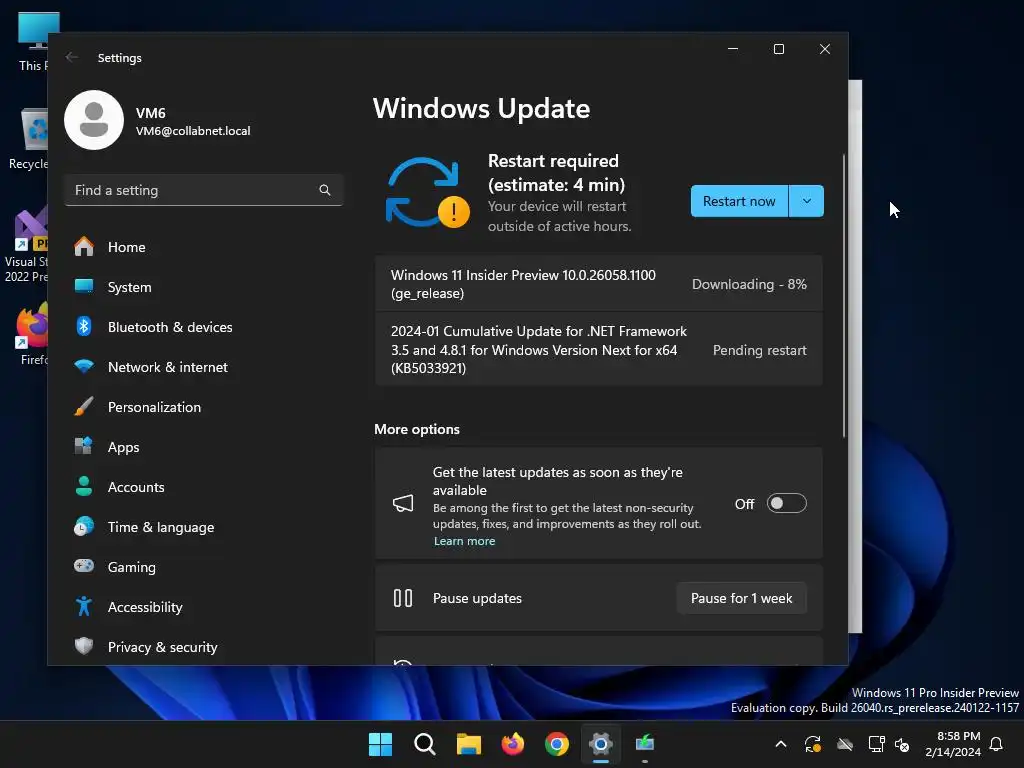This screenshot has height=768, width=1024.
Task: Click the Windows Update tray icon
Action: coord(813,744)
